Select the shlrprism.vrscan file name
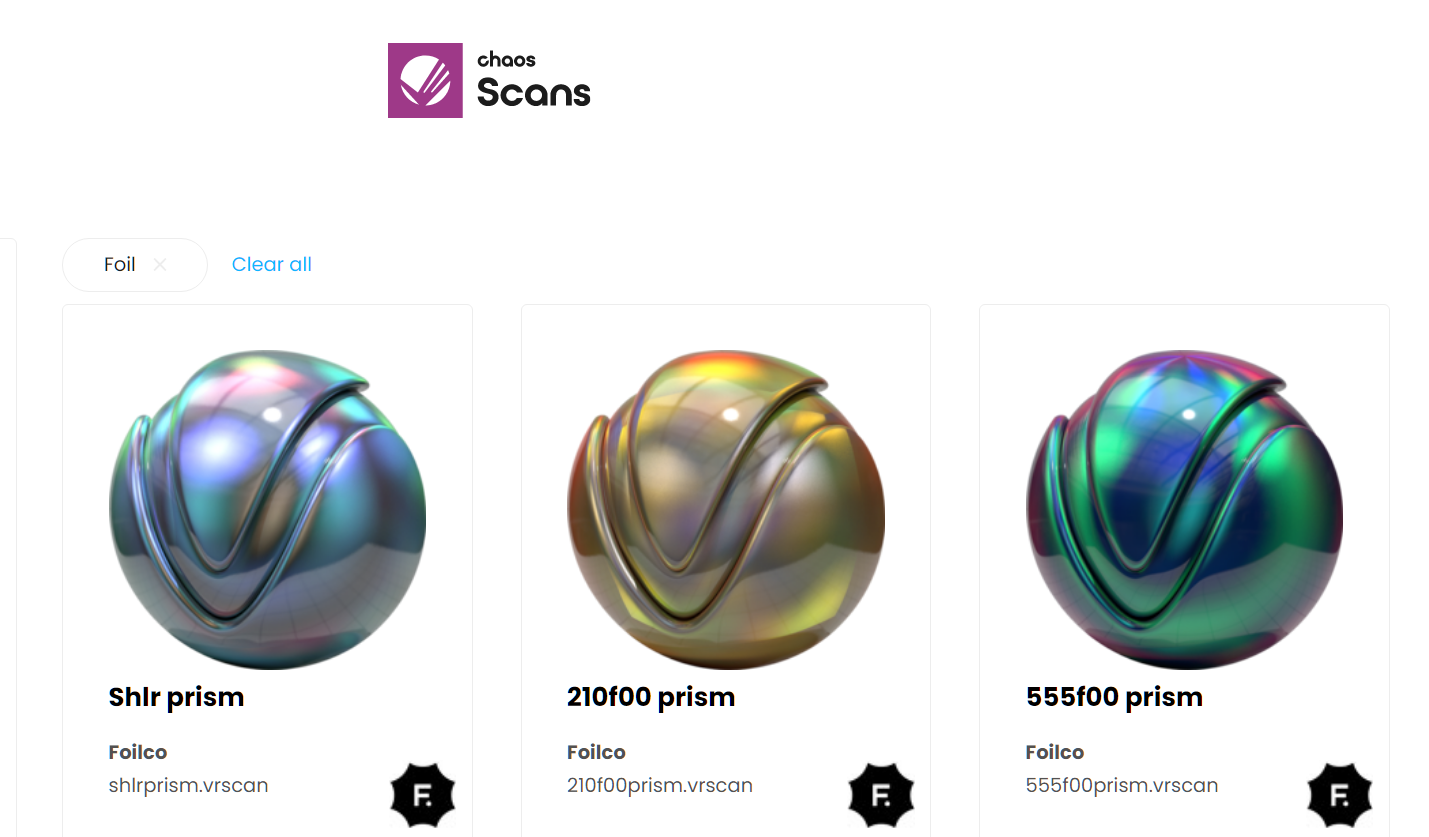Image resolution: width=1429 pixels, height=837 pixels. (x=188, y=785)
